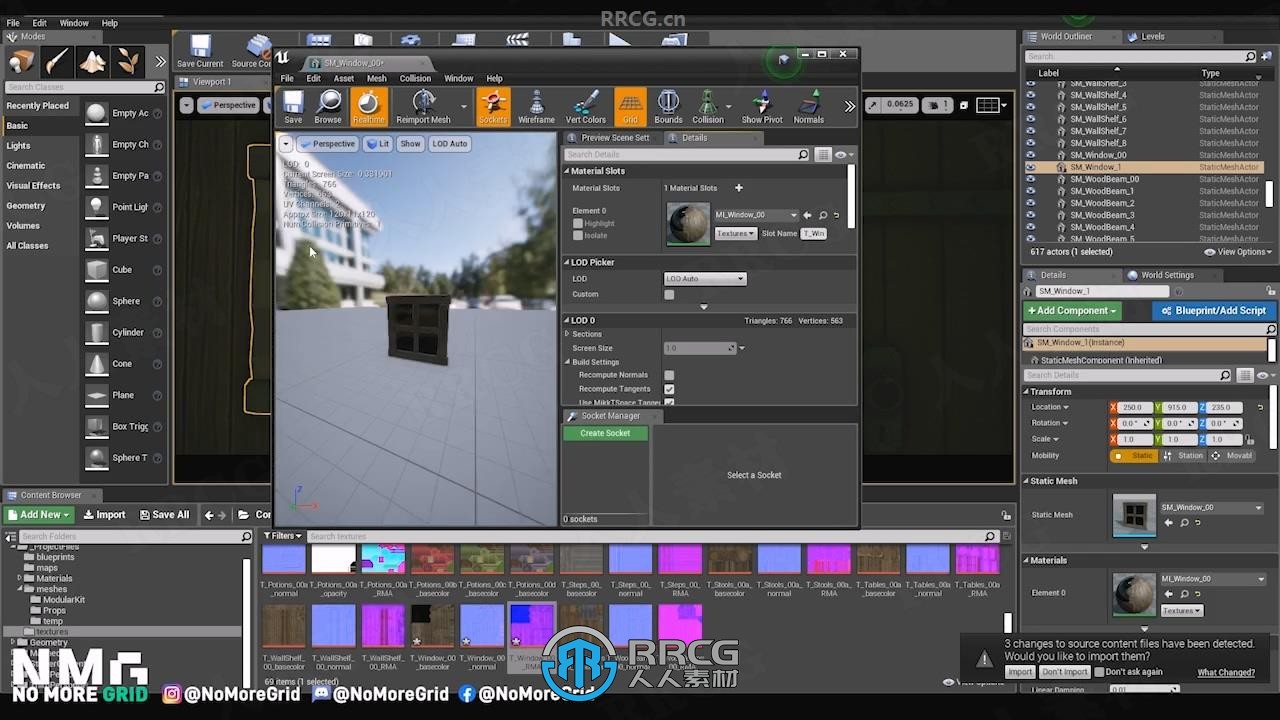Viewport: 1280px width, 720px height.
Task: Lock the scale ratio padlock icon
Action: coord(1248,439)
